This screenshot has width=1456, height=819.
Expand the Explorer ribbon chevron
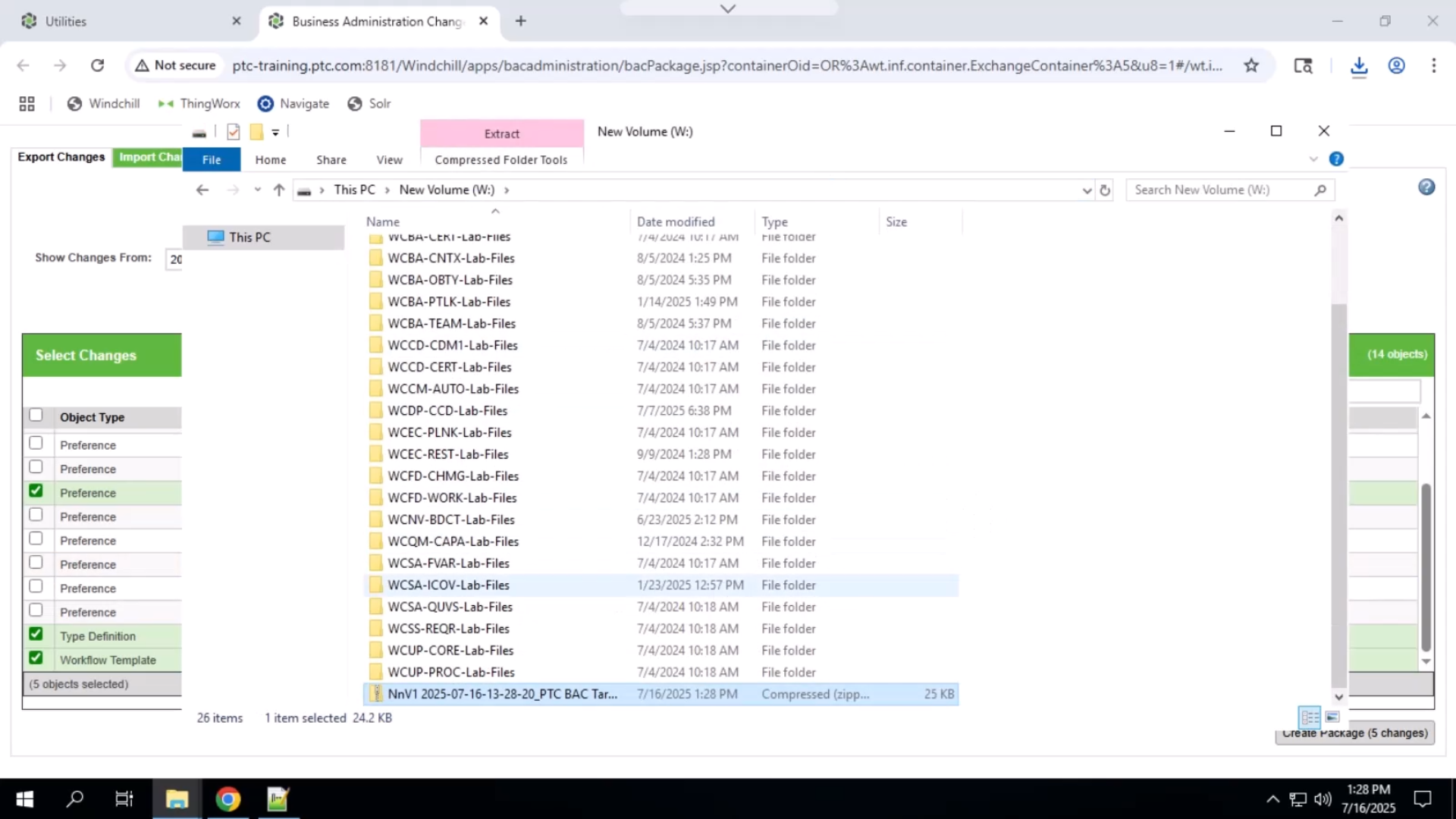[1313, 159]
